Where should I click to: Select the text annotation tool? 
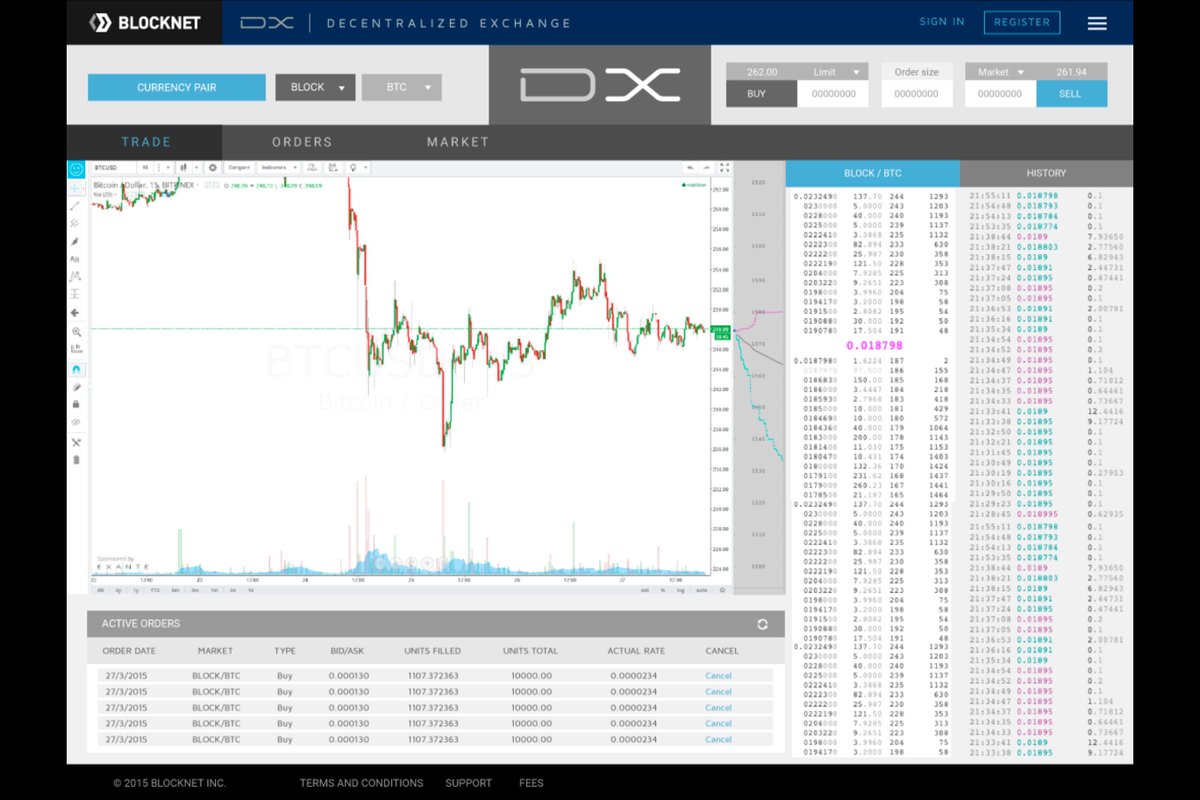76,259
